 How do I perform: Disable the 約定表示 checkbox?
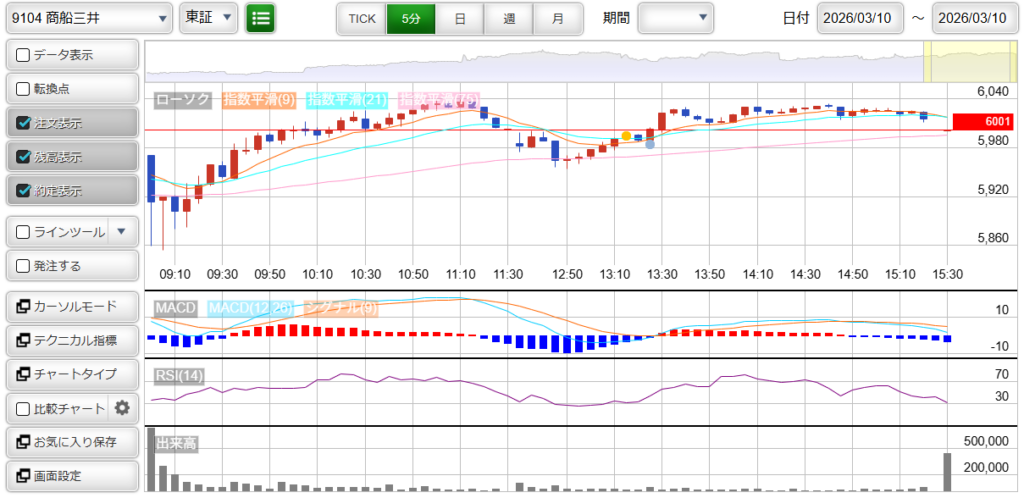(24, 191)
